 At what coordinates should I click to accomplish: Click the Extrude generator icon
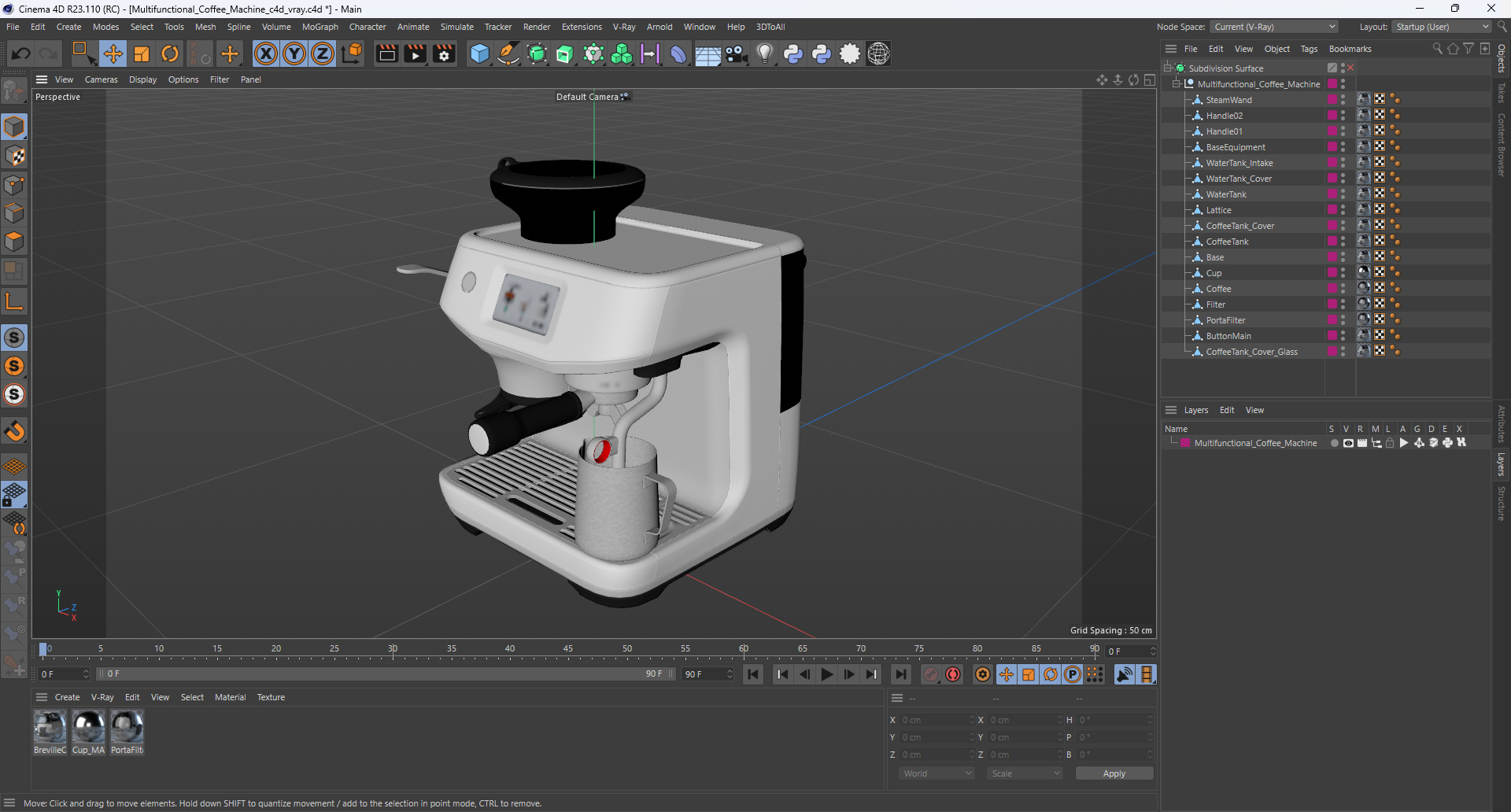(x=565, y=54)
